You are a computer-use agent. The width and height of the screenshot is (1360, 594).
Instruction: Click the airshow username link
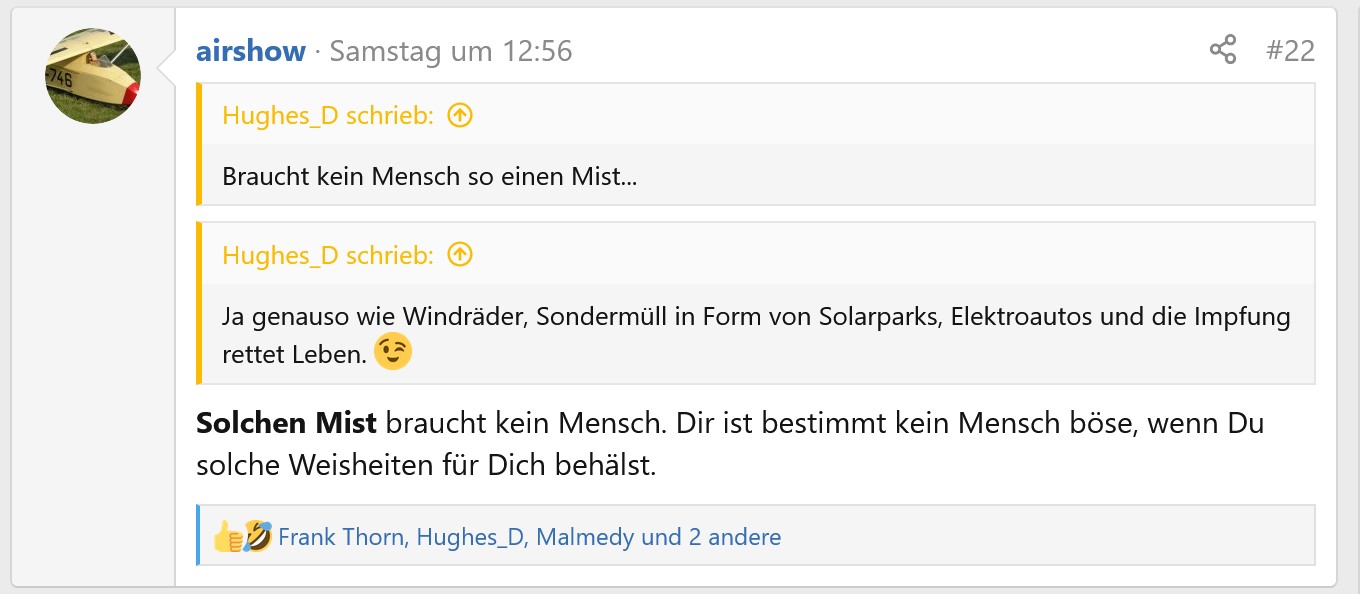[x=250, y=51]
